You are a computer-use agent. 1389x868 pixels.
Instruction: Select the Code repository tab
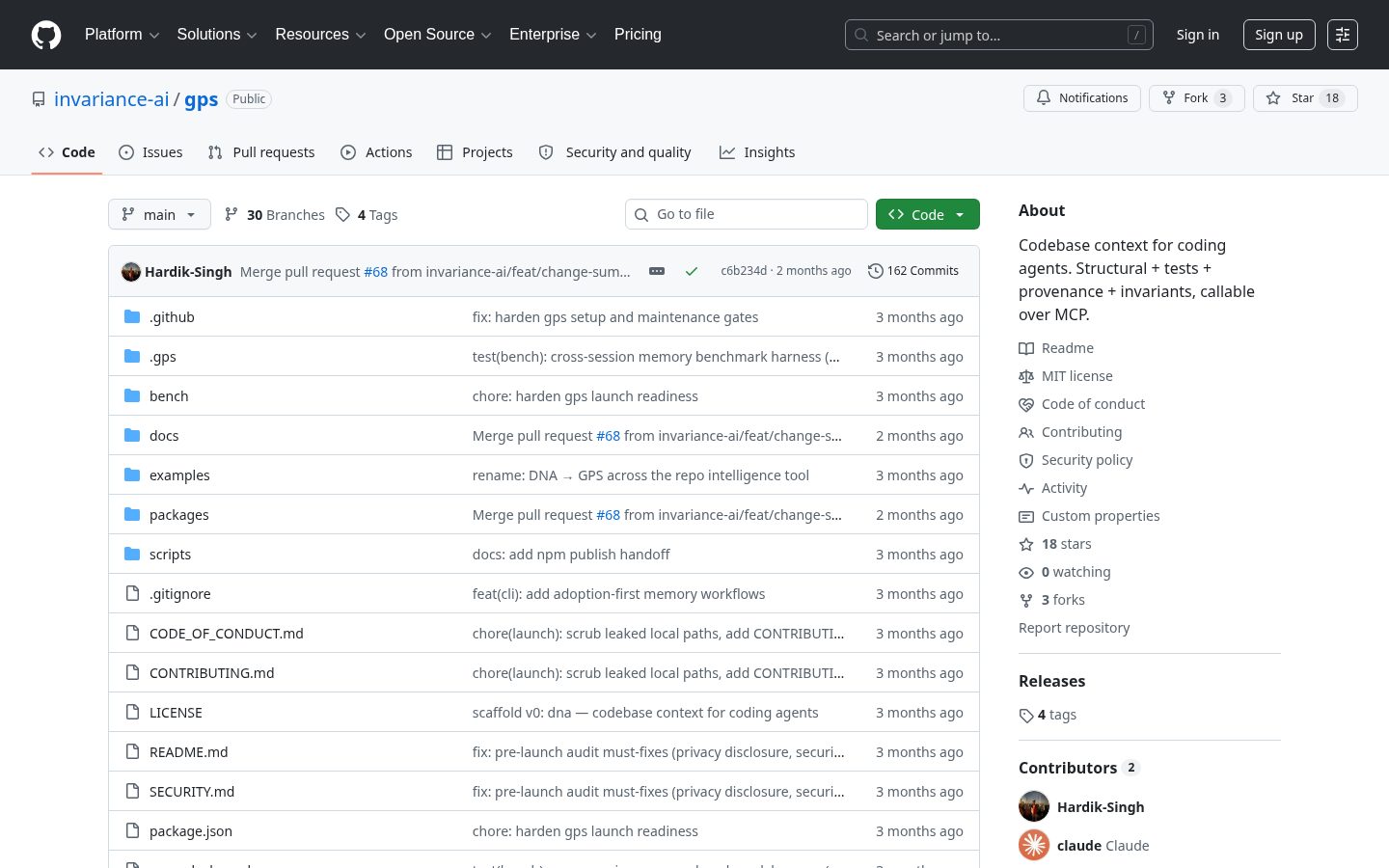click(x=67, y=152)
